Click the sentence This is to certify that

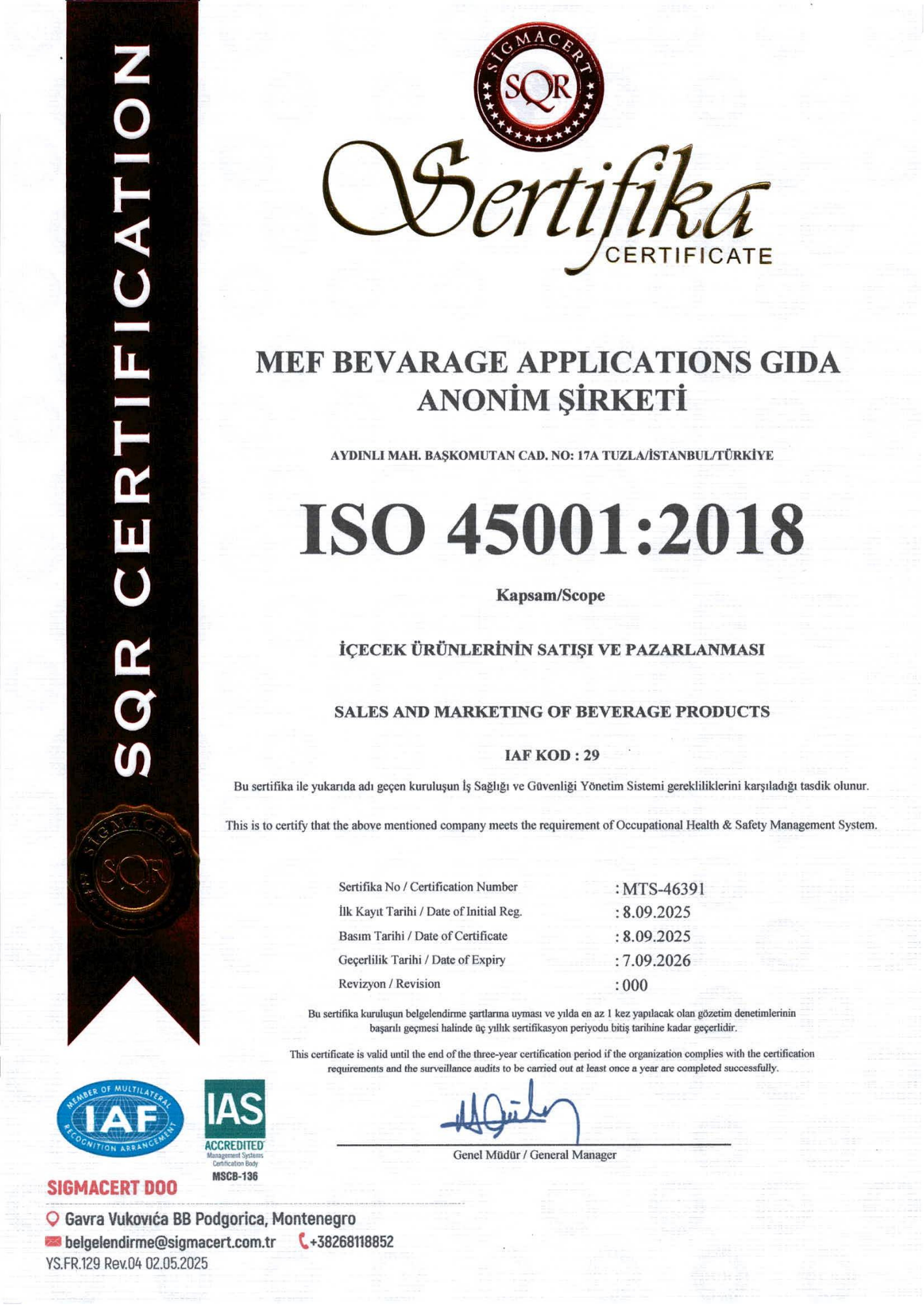pyautogui.click(x=552, y=825)
